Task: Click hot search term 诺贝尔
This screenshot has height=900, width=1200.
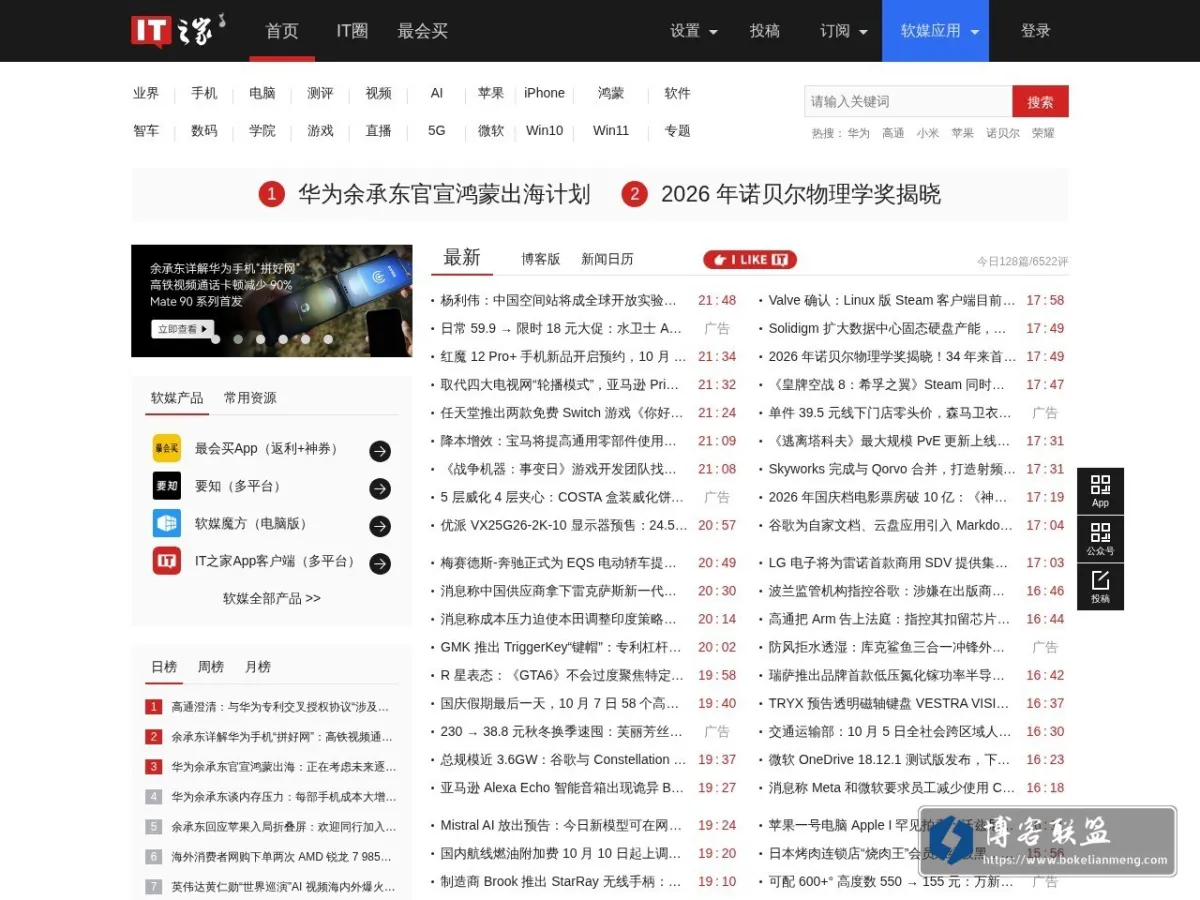Action: coord(1003,133)
